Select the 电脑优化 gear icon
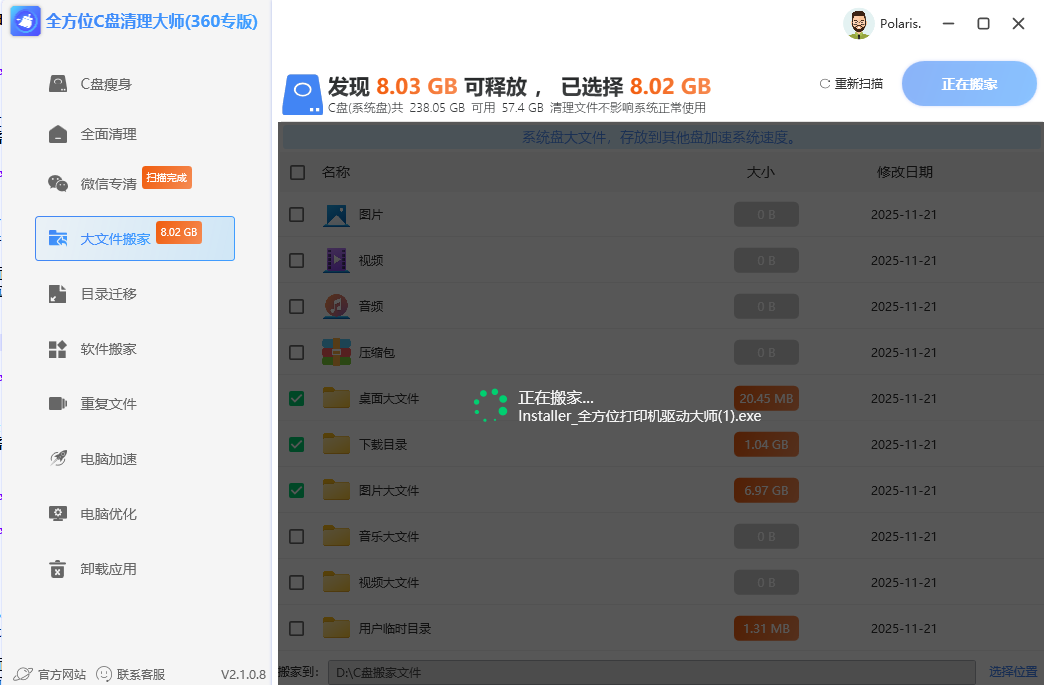 coord(57,513)
